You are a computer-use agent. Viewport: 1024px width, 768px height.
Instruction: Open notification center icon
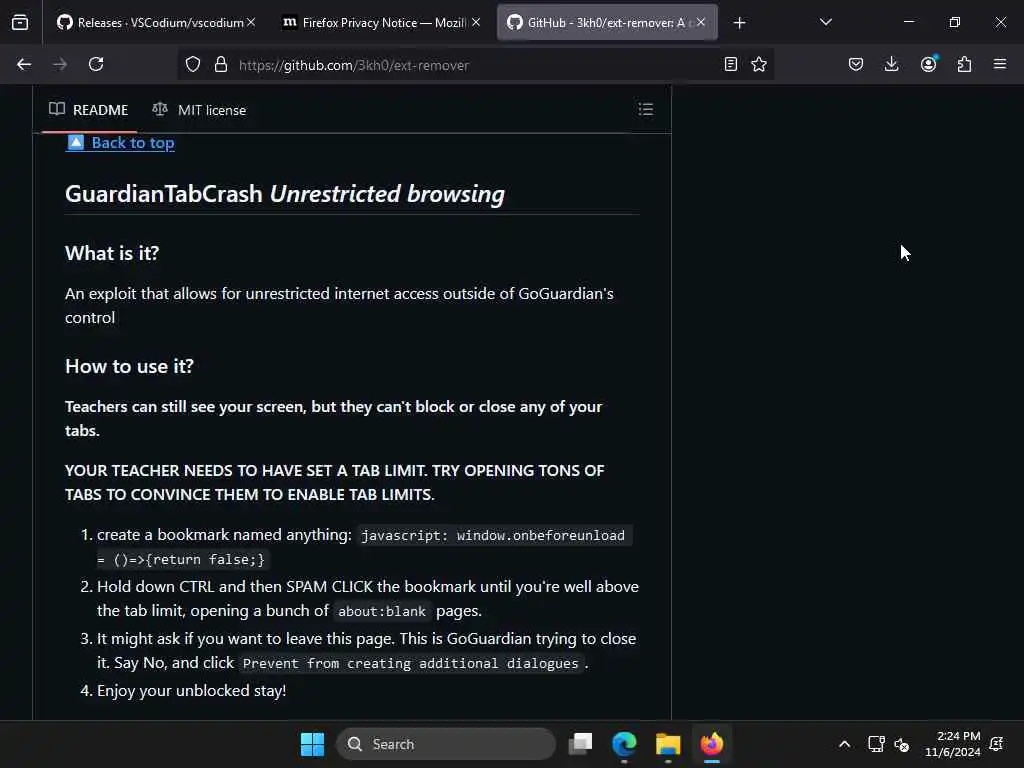coord(997,744)
